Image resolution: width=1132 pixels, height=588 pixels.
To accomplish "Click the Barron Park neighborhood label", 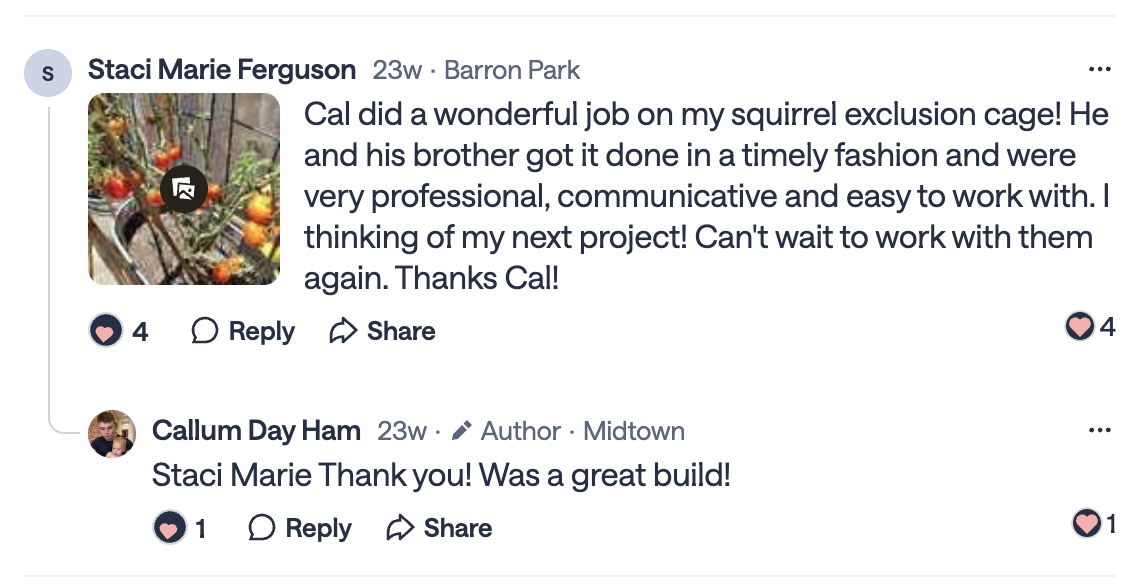I will [512, 71].
